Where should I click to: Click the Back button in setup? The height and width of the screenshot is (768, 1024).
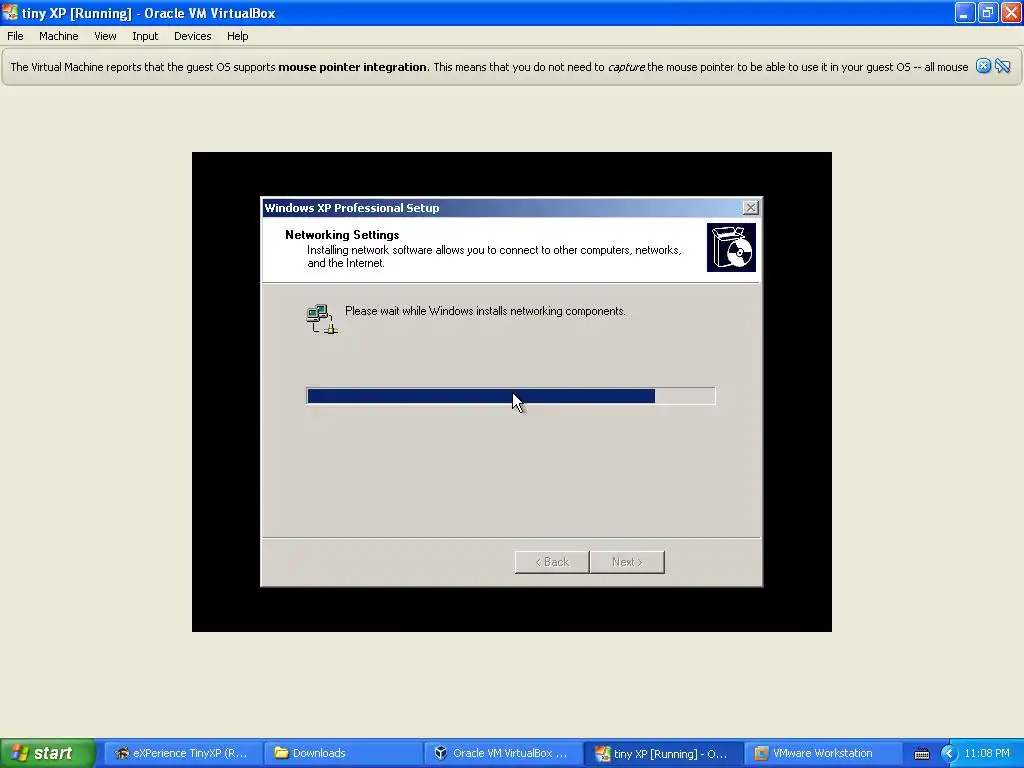pos(552,562)
